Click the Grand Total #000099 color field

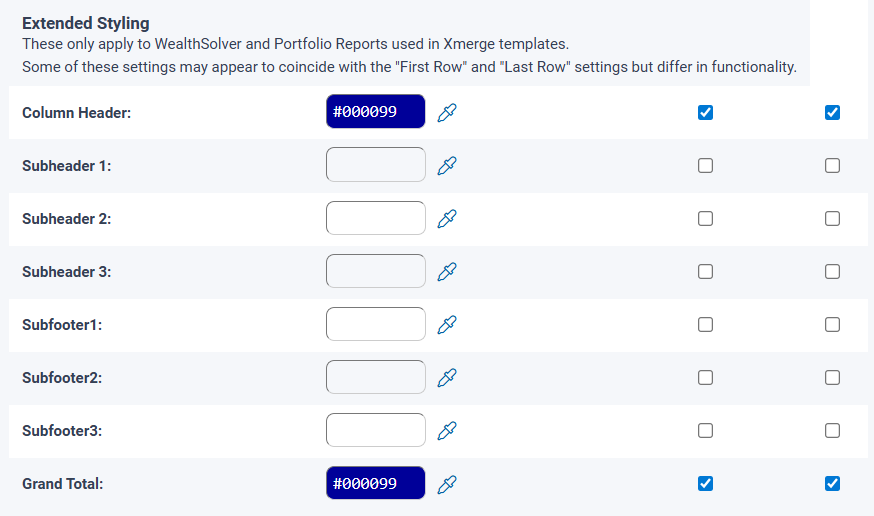[x=376, y=483]
